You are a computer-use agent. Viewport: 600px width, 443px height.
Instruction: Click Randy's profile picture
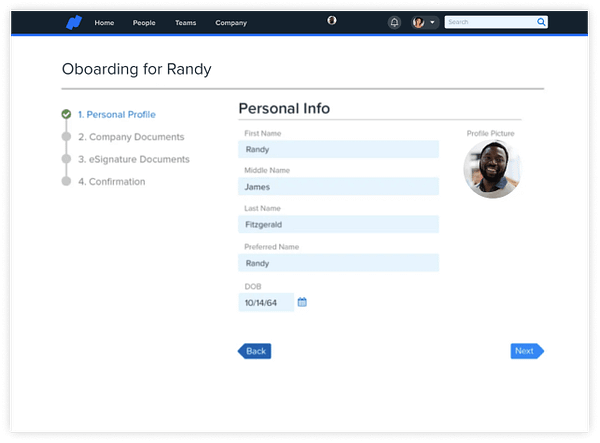[x=491, y=169]
